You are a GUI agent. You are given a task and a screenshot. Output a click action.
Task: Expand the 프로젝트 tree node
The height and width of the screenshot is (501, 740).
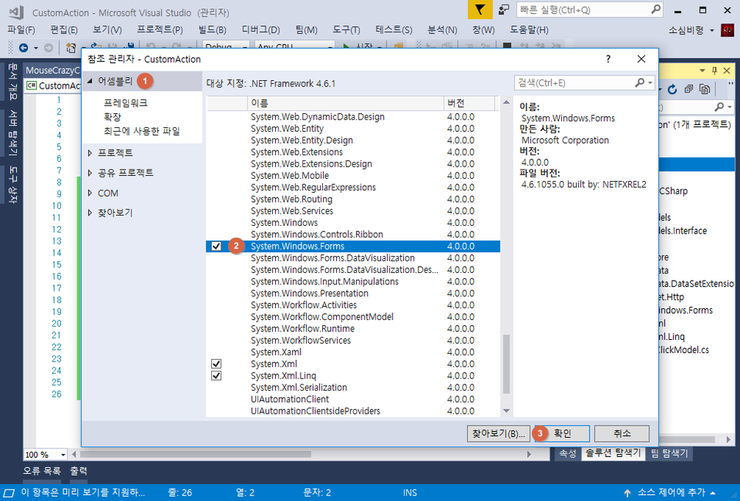point(90,153)
